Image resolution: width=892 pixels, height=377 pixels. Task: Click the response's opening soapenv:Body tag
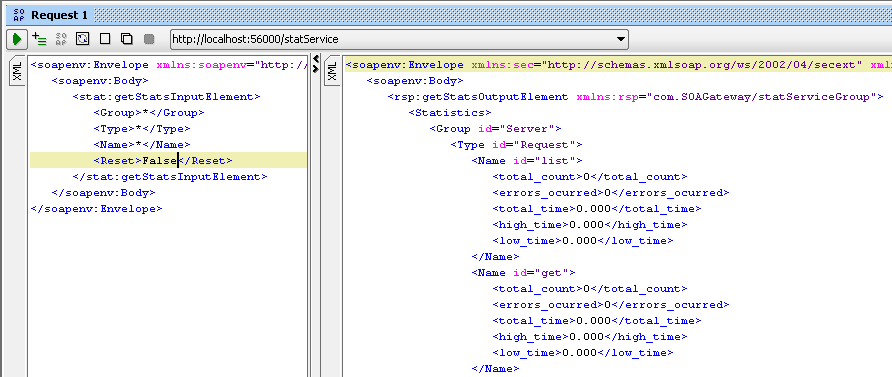(415, 81)
